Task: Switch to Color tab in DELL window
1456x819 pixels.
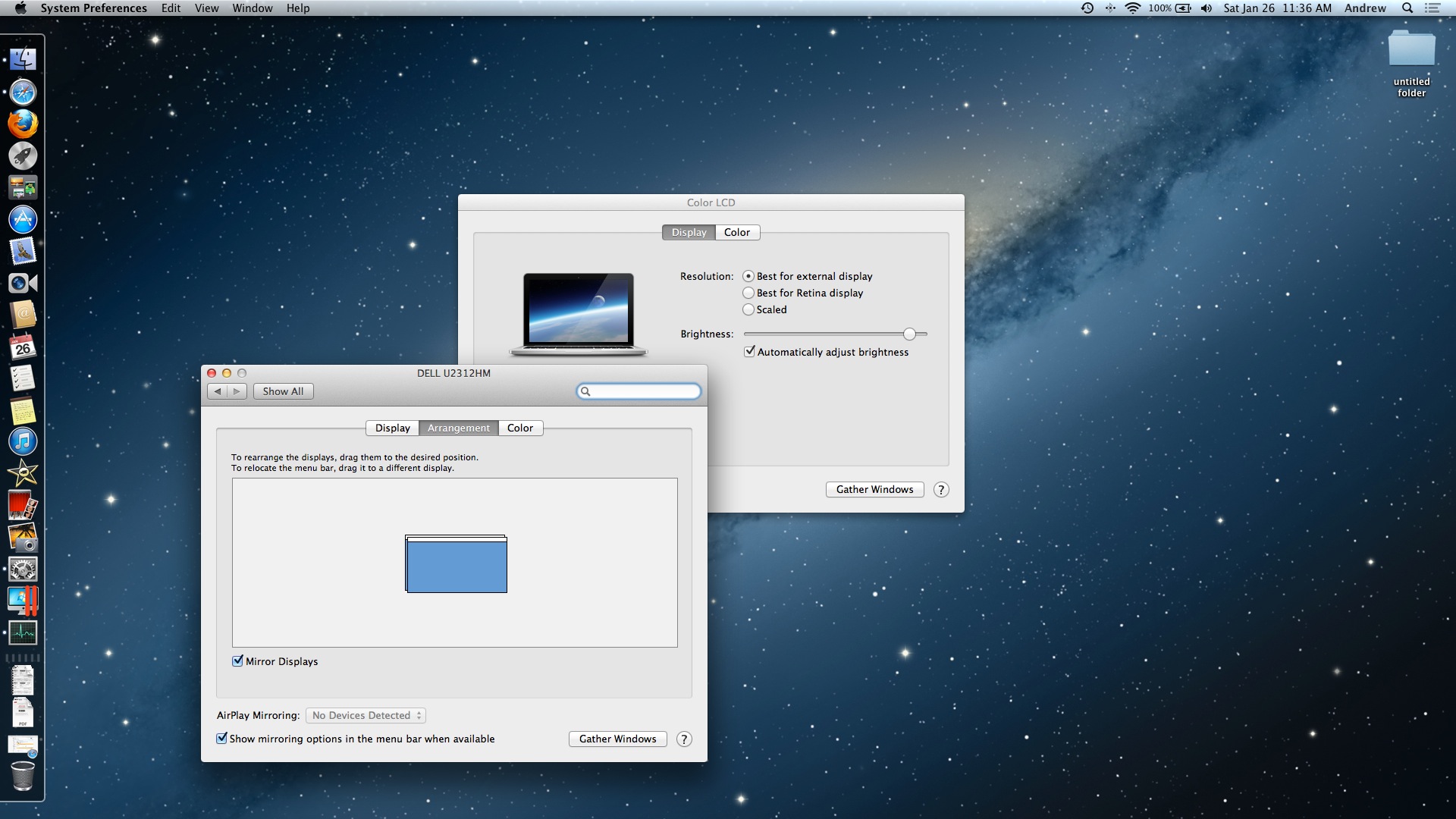Action: coord(519,428)
